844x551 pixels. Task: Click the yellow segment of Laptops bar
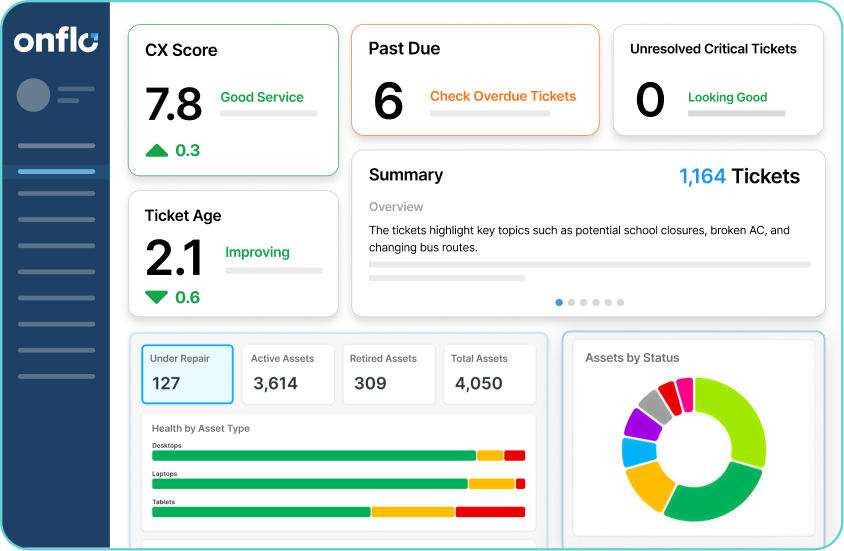click(491, 484)
